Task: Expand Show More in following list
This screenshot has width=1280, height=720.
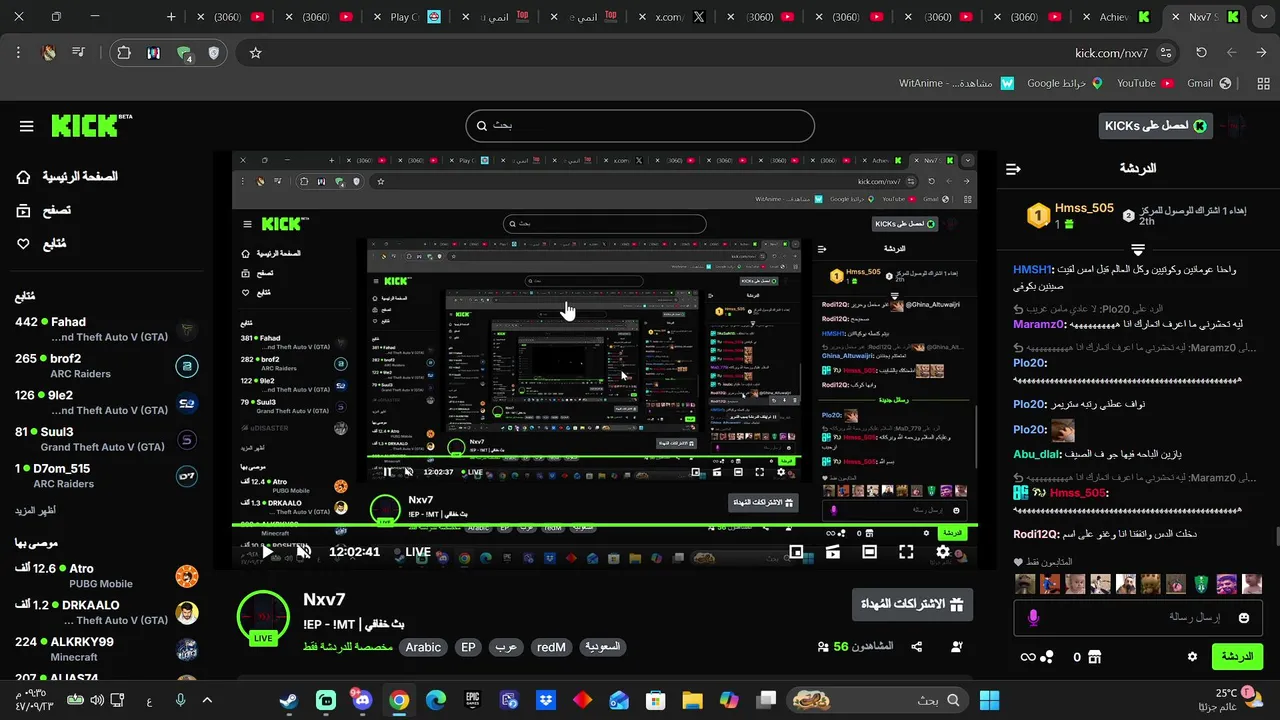Action: click(x=35, y=510)
